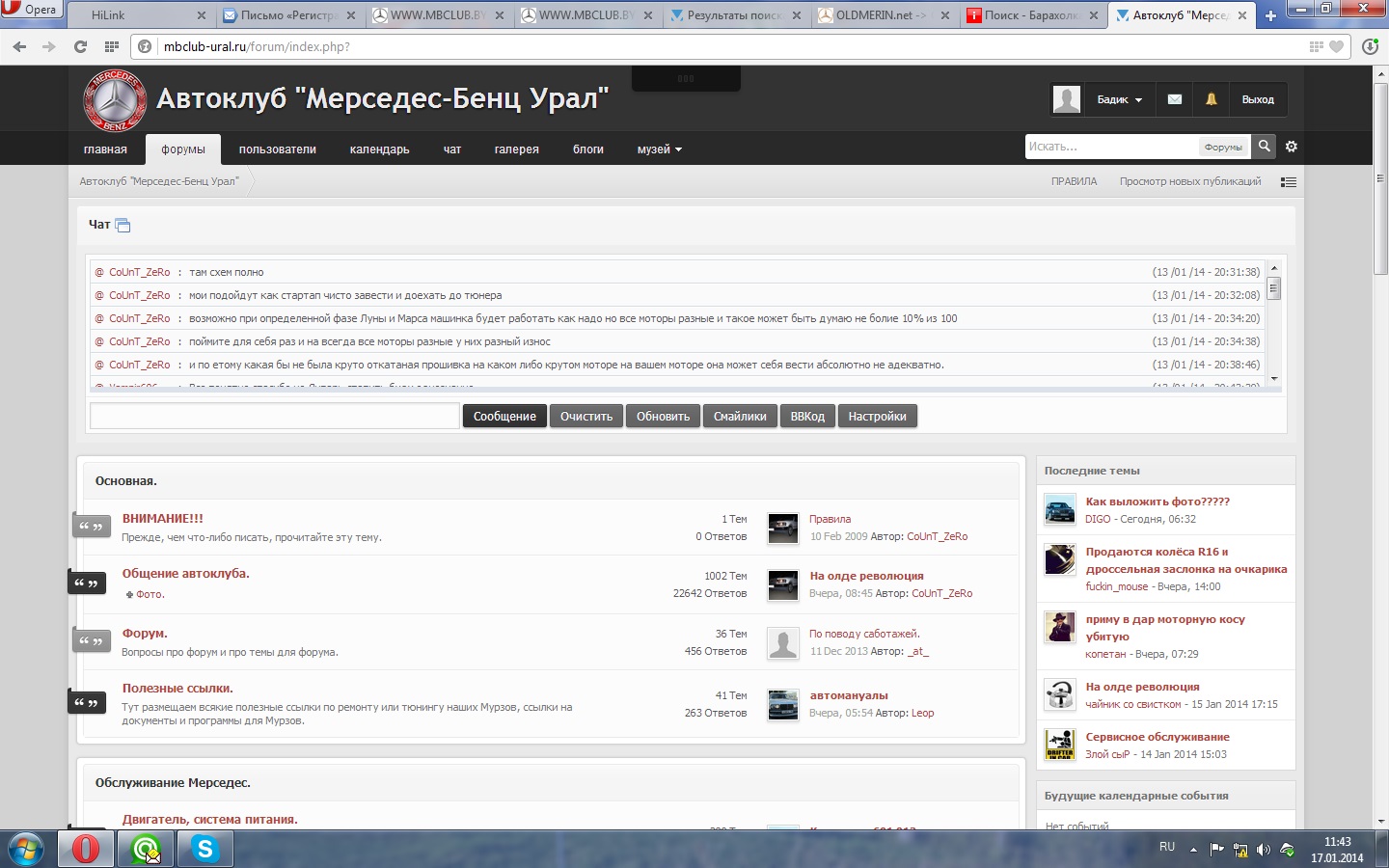Open notifications bell icon

(x=1211, y=99)
